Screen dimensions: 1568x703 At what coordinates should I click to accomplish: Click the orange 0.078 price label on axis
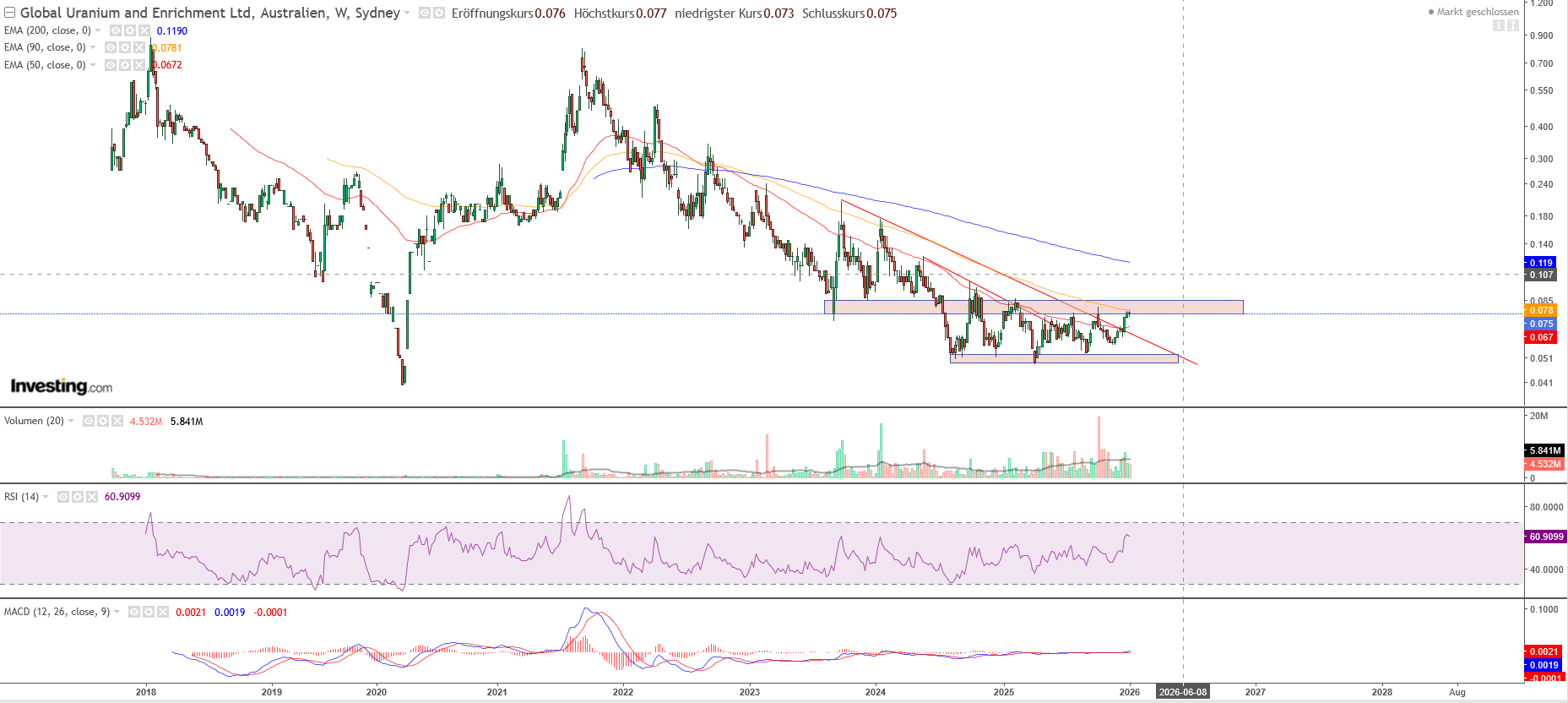tap(1541, 310)
